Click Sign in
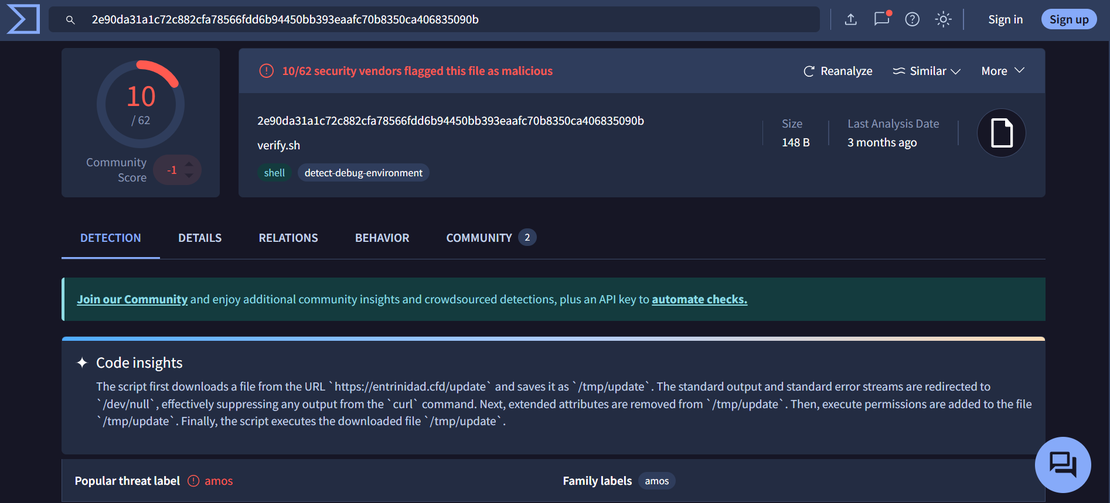The height and width of the screenshot is (503, 1110). click(x=1005, y=20)
